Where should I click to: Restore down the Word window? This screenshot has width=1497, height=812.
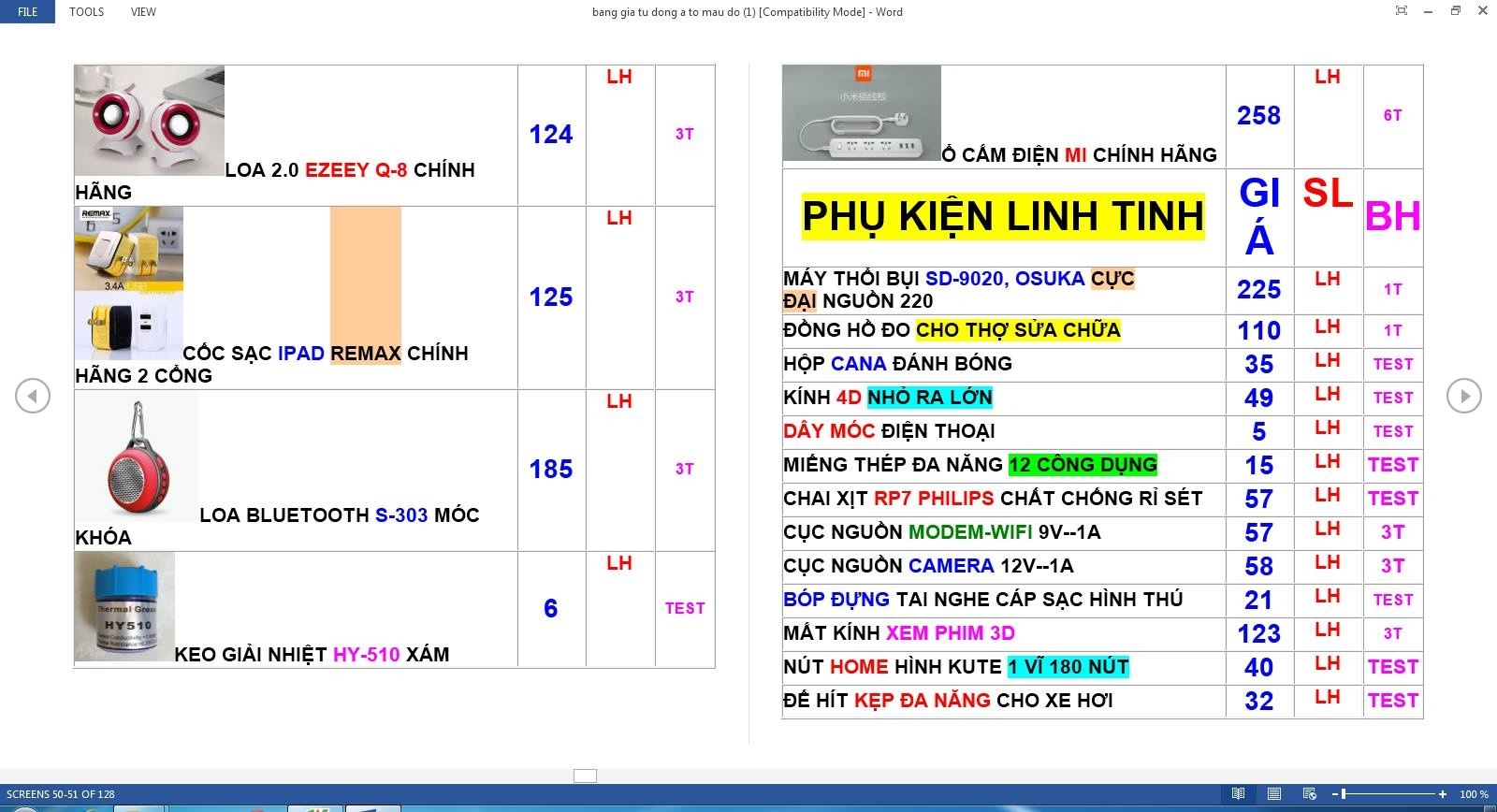pos(1455,11)
